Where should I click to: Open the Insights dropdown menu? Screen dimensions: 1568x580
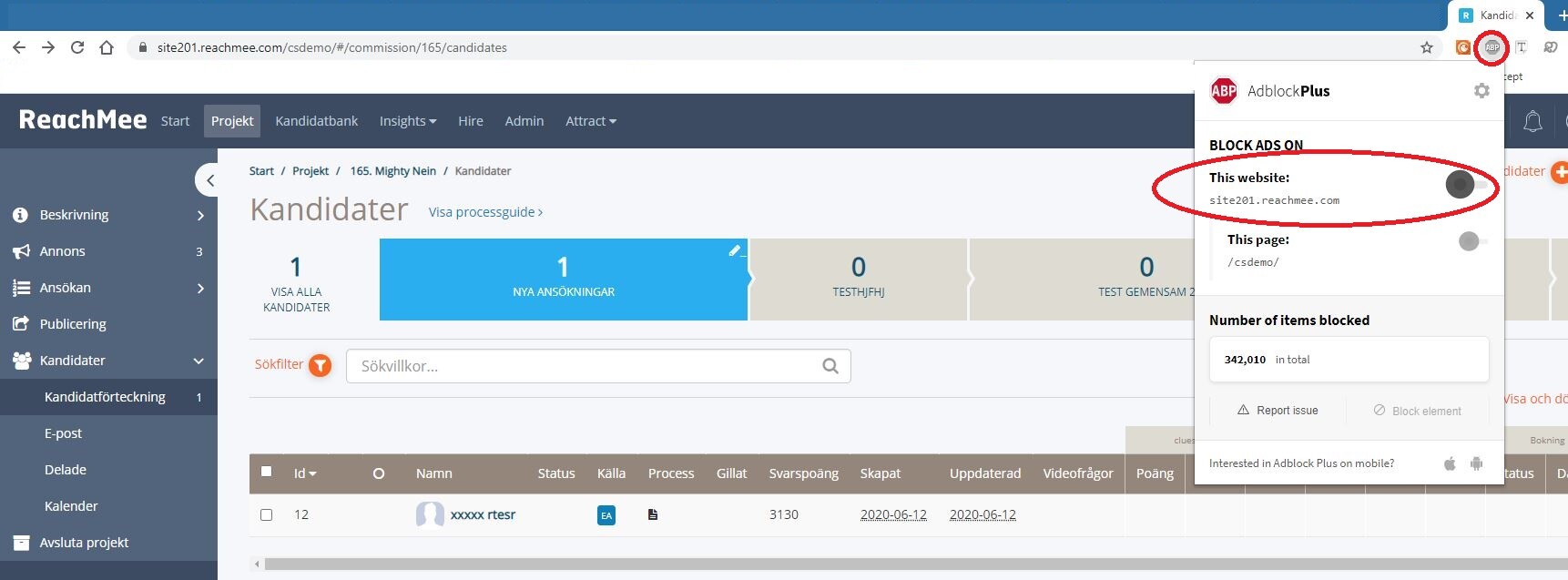pyautogui.click(x=408, y=121)
